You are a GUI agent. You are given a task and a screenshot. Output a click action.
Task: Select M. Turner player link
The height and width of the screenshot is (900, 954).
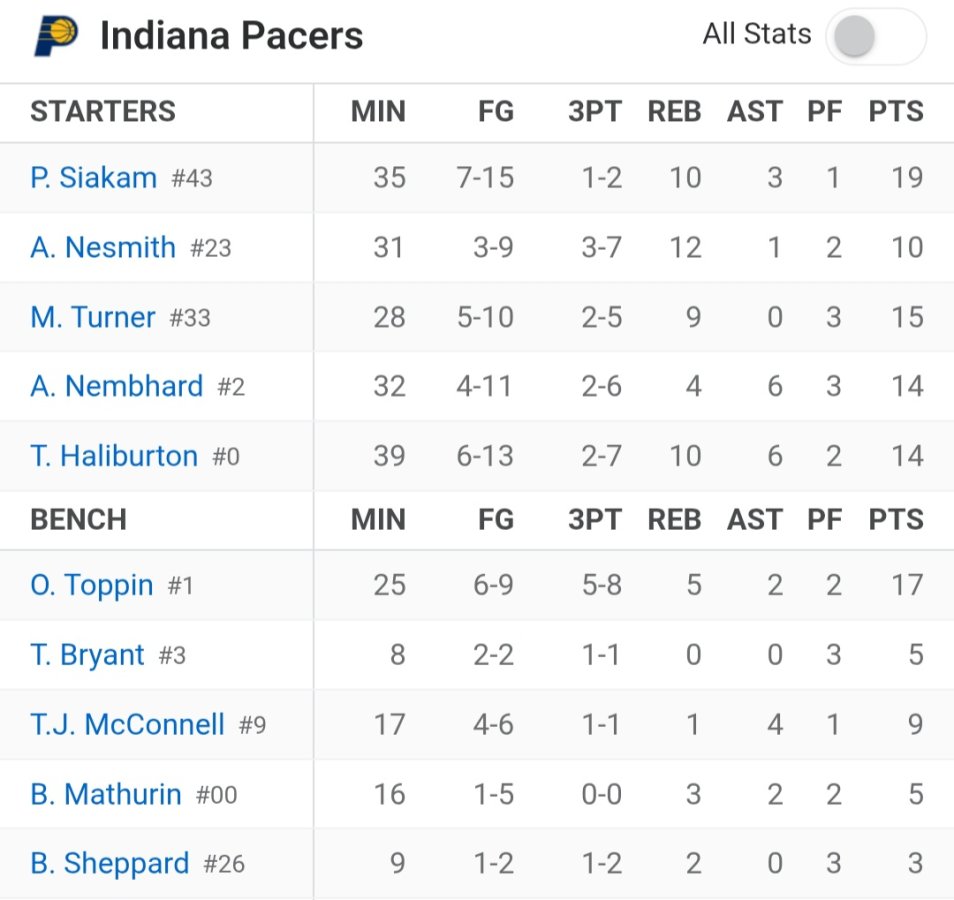[93, 317]
